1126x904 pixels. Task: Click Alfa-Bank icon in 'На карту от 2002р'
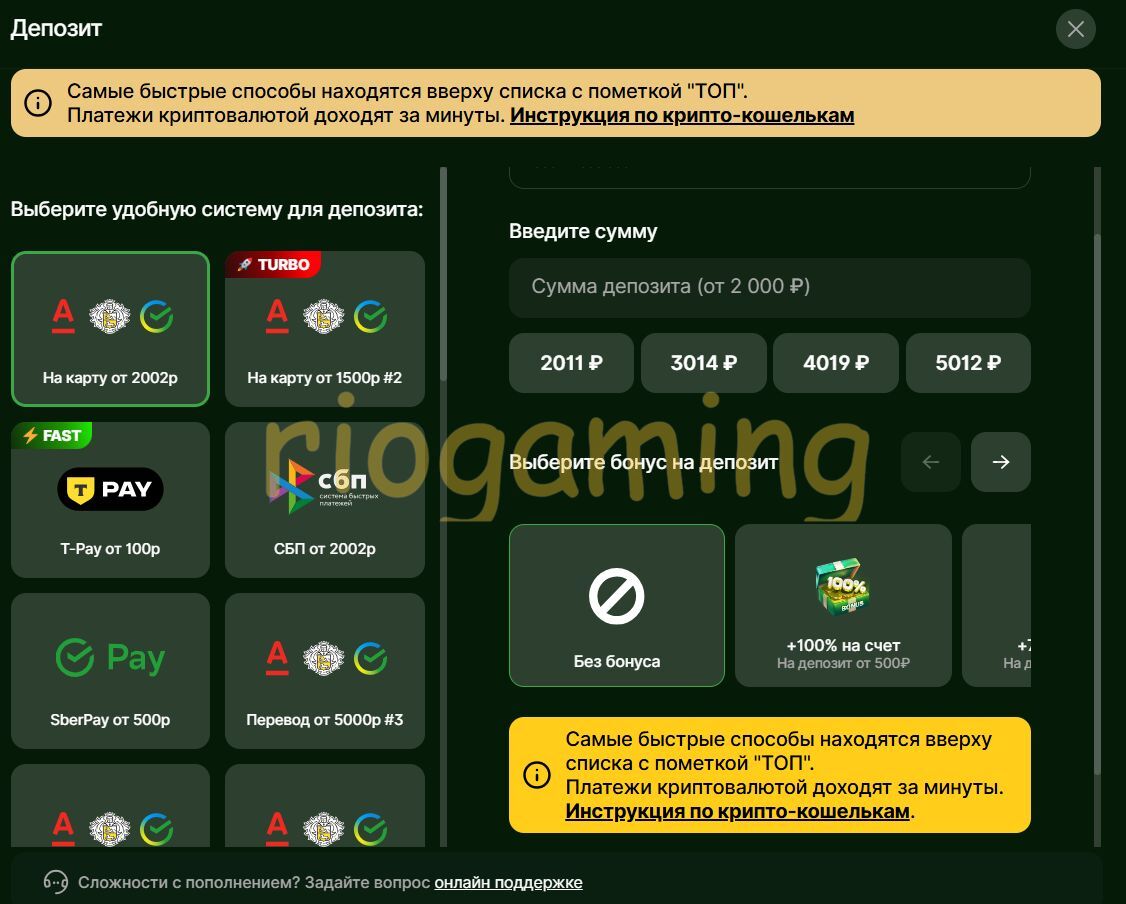point(63,317)
